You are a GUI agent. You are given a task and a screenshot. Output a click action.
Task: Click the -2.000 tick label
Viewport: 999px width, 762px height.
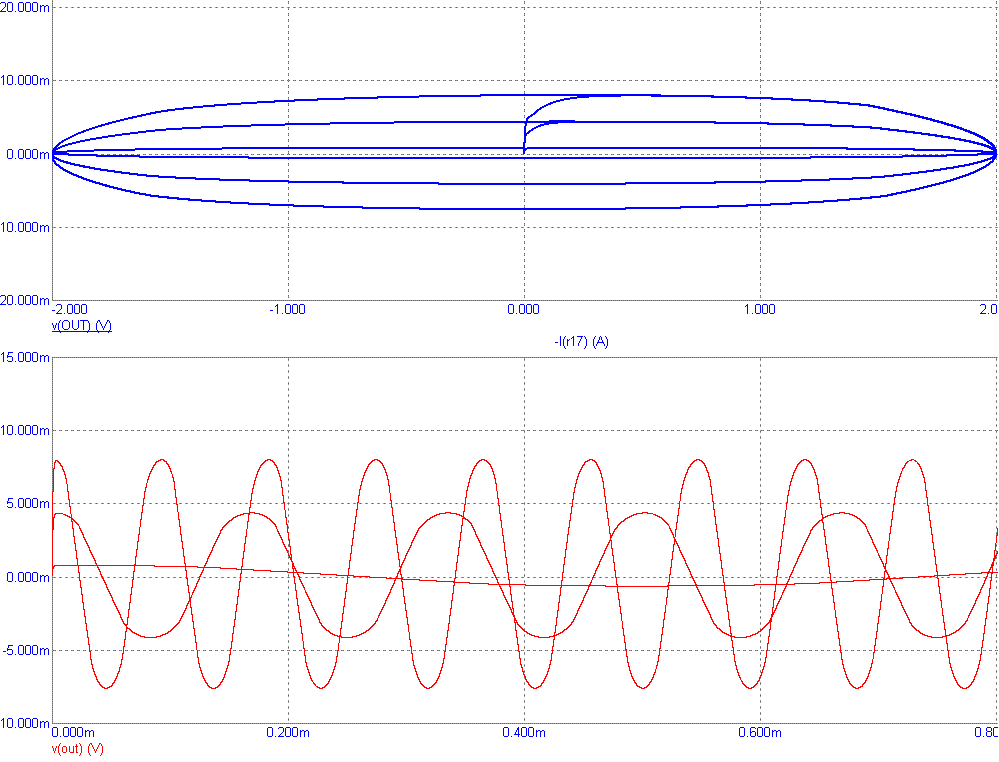69,310
